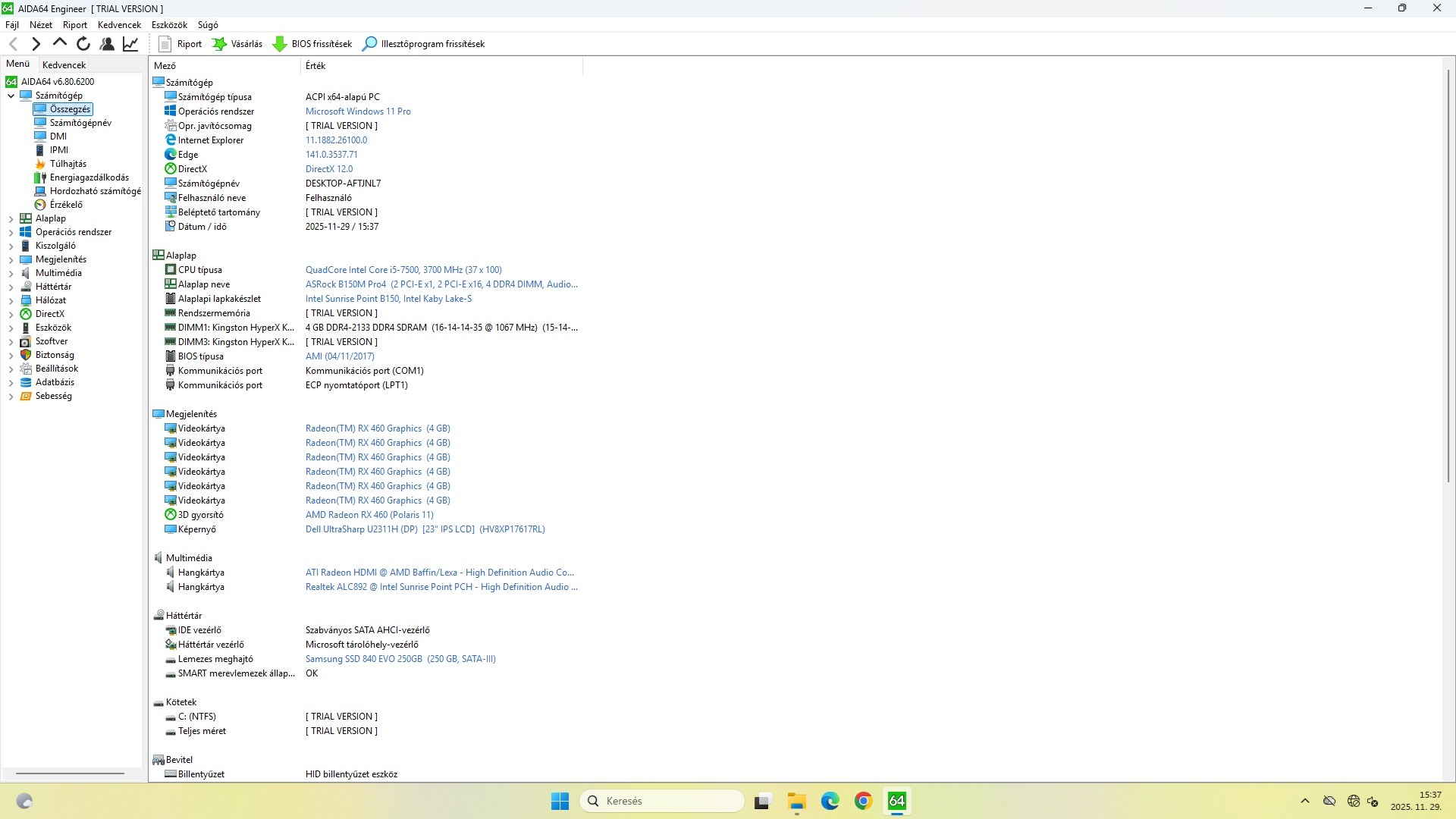Select Érzékelő in the tree
This screenshot has width=1456, height=819.
coord(66,205)
